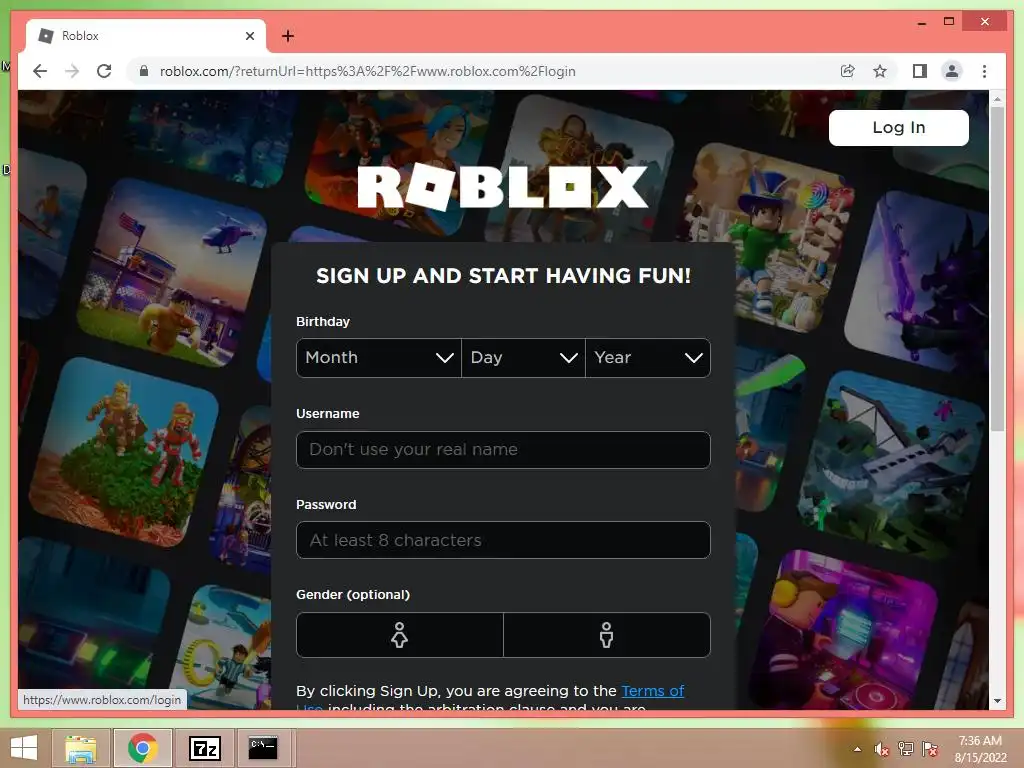Image resolution: width=1024 pixels, height=768 pixels.
Task: Click the padlock site info icon
Action: pyautogui.click(x=144, y=71)
